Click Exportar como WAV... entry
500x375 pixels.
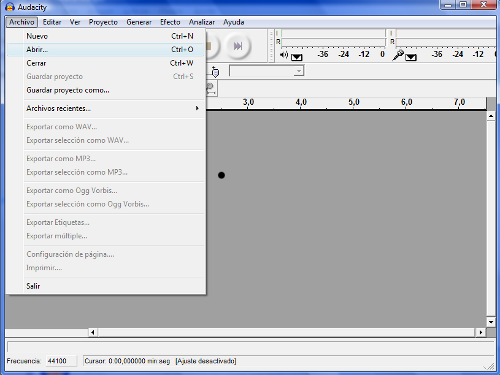pyautogui.click(x=106, y=127)
